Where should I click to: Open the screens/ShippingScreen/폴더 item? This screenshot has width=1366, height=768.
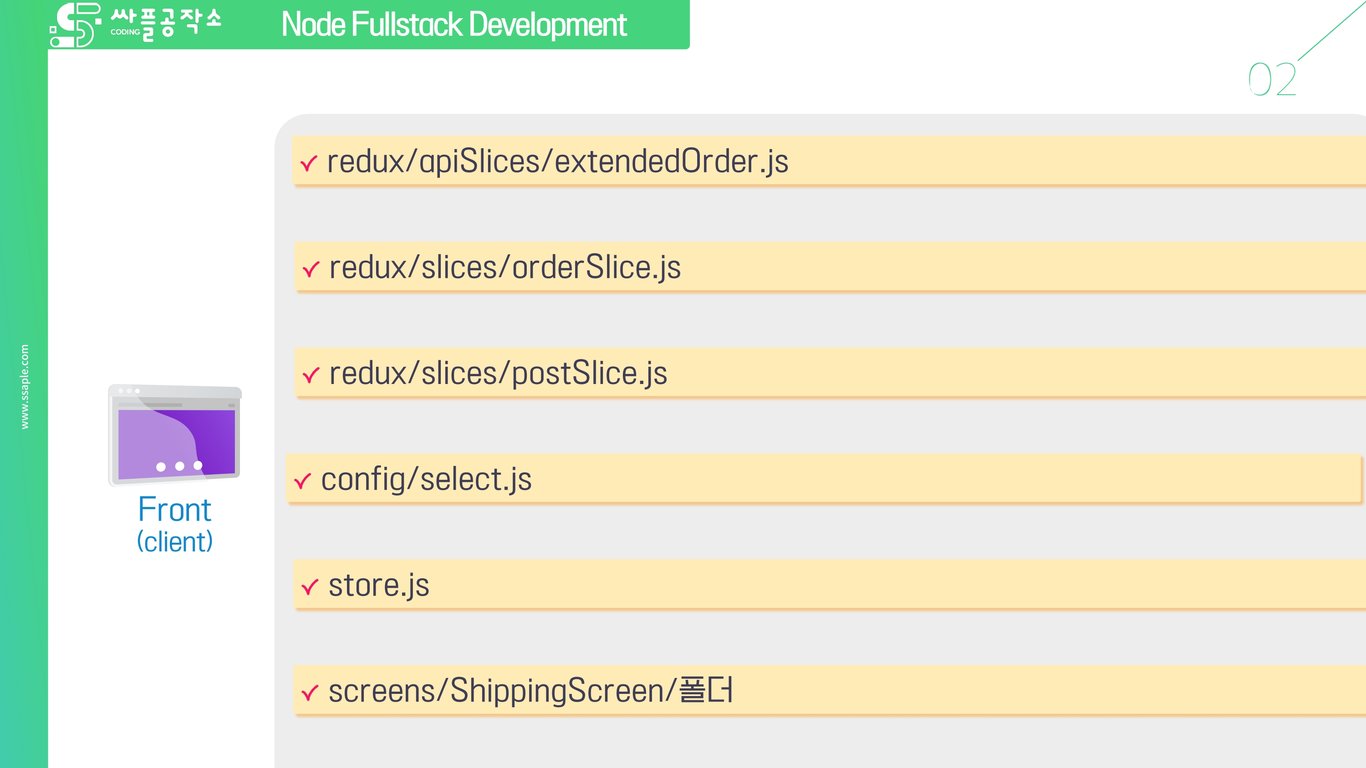point(530,692)
